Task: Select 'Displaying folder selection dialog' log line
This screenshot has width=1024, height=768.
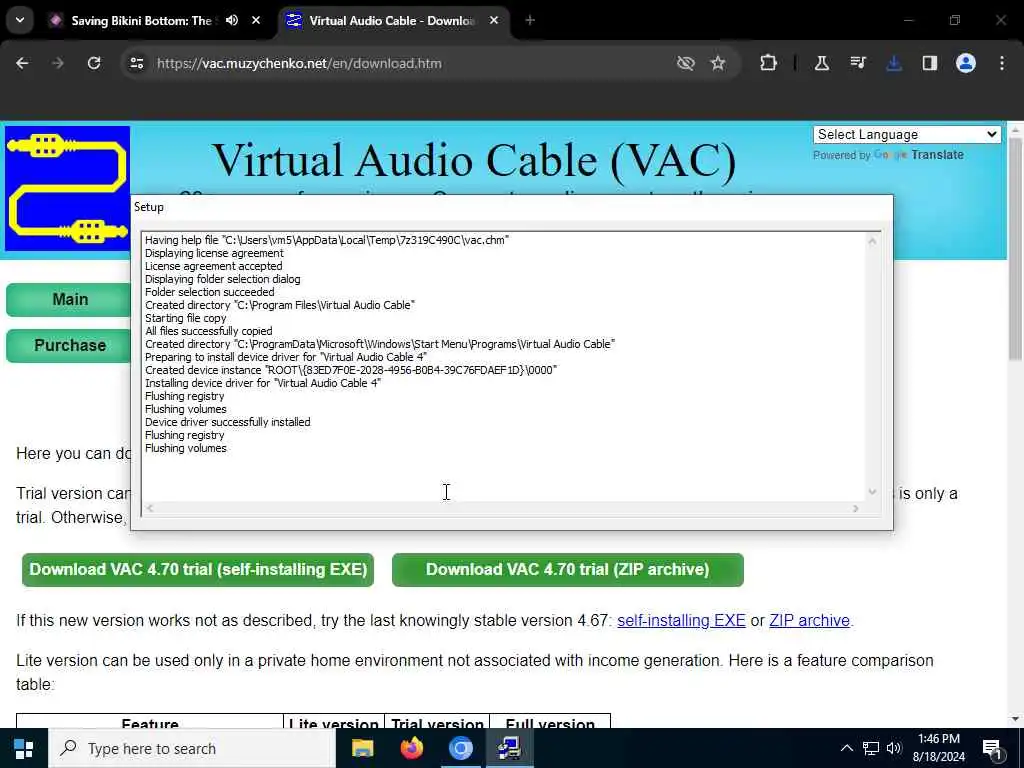Action: (x=223, y=279)
